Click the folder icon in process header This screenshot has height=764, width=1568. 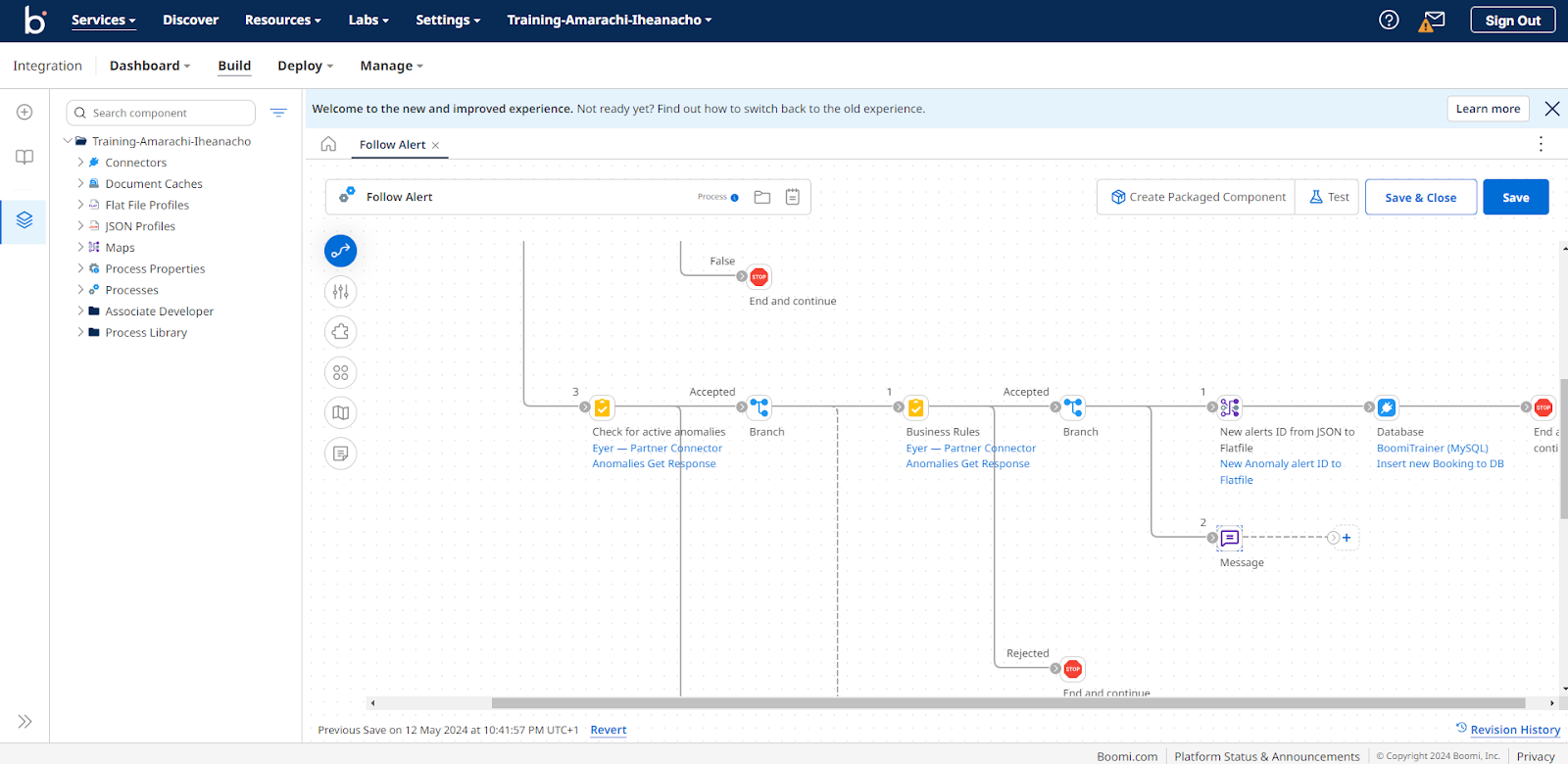pos(762,197)
